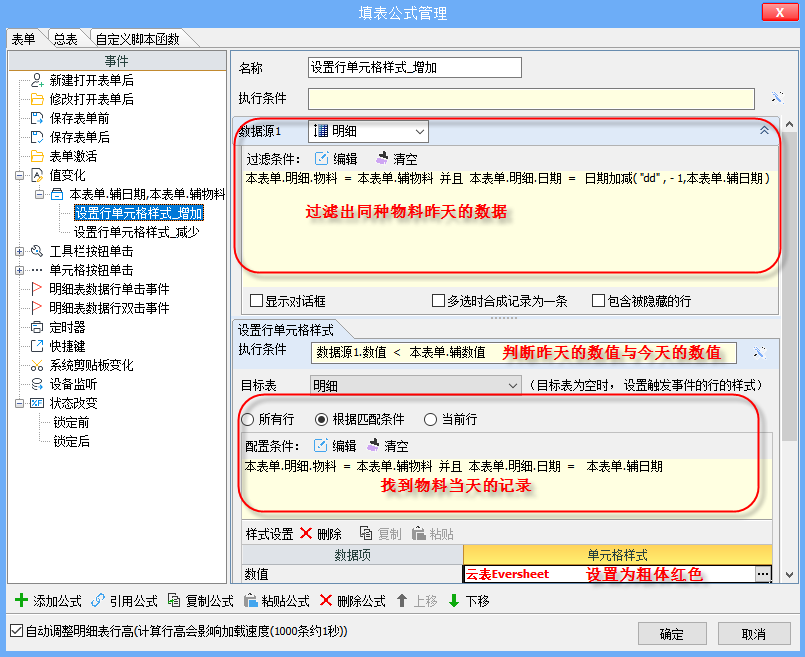
Task: Click the 状态改变 icon
Action: click(37, 403)
